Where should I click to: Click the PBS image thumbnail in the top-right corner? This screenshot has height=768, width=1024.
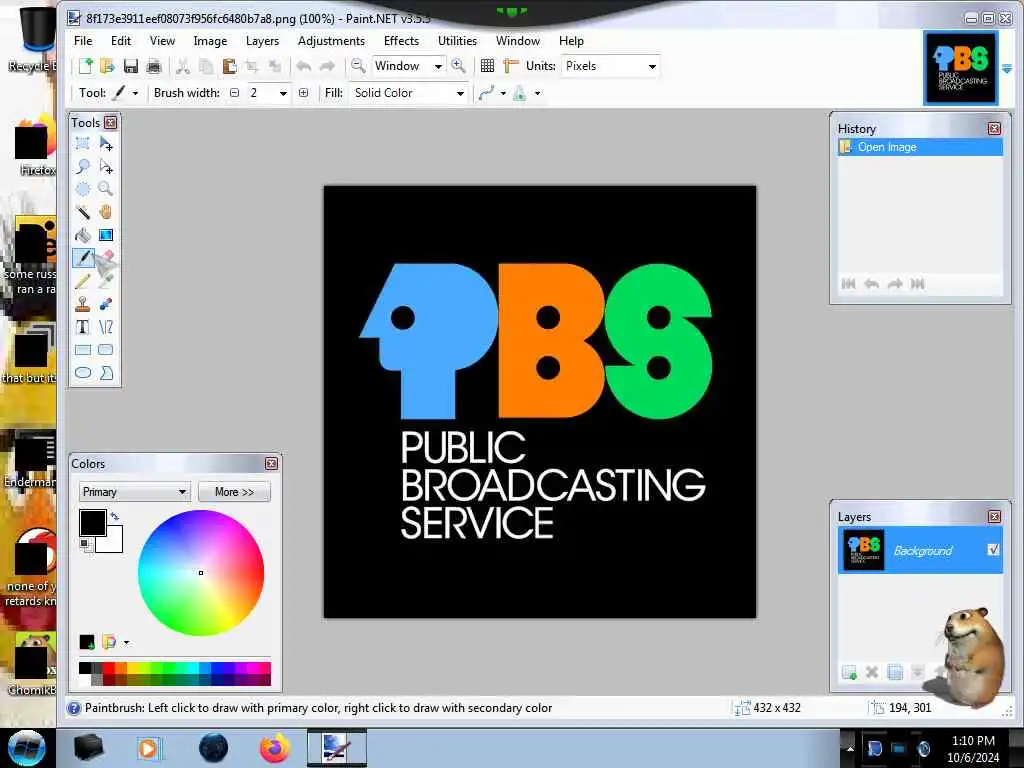pyautogui.click(x=961, y=68)
